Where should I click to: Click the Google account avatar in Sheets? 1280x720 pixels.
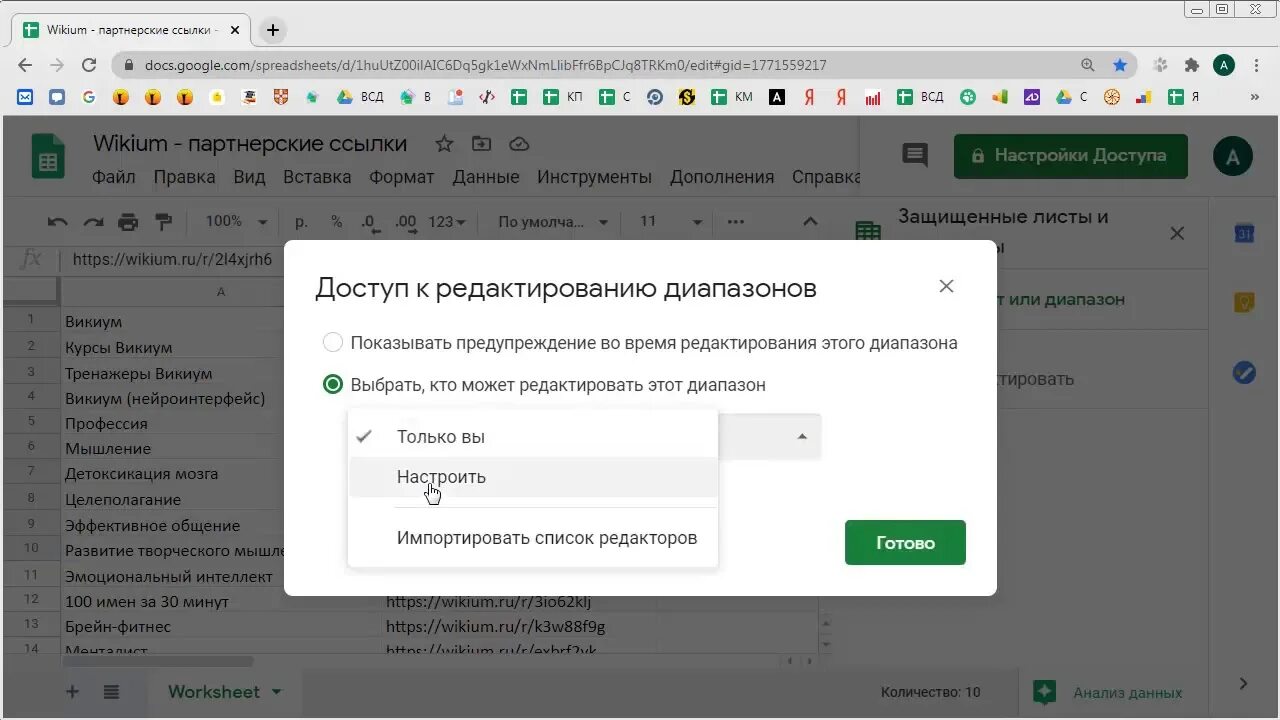[1232, 157]
